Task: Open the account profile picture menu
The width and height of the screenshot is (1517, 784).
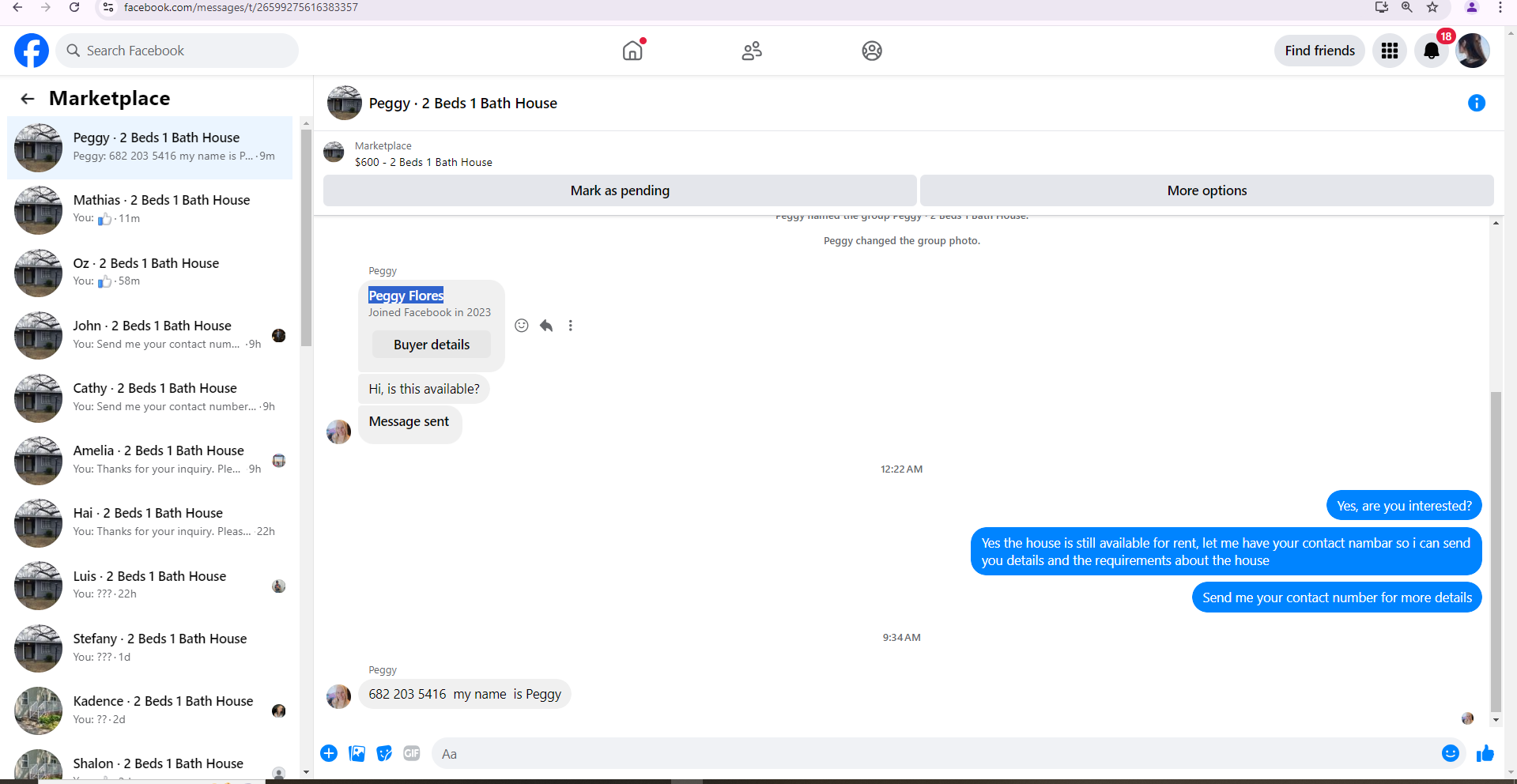Action: (1473, 51)
